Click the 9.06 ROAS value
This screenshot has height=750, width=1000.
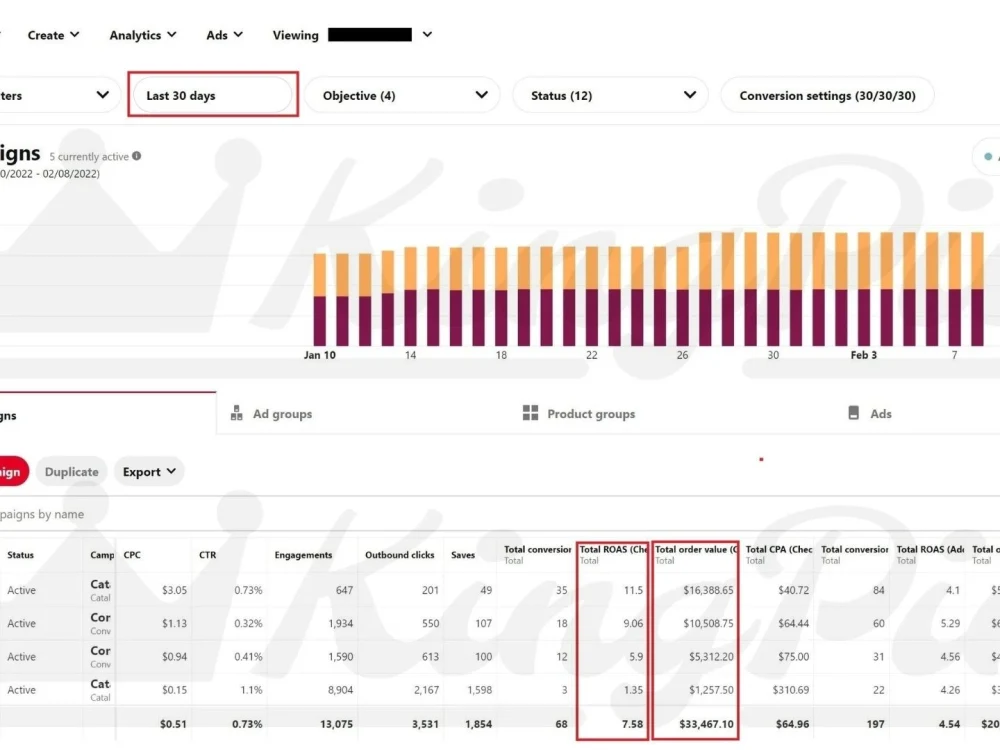pyautogui.click(x=633, y=624)
